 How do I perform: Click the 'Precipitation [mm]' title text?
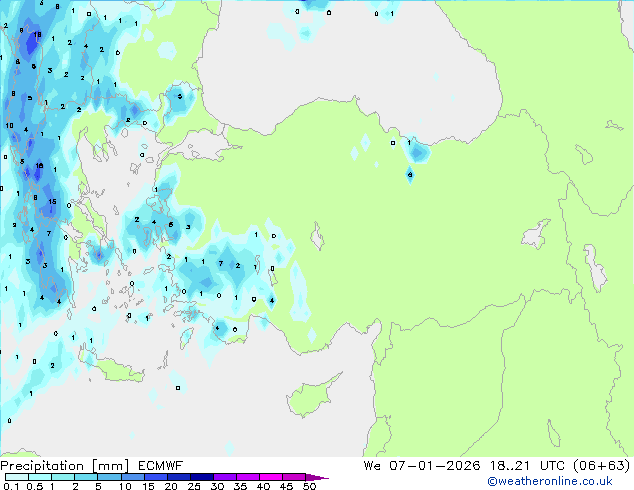[x=65, y=466]
